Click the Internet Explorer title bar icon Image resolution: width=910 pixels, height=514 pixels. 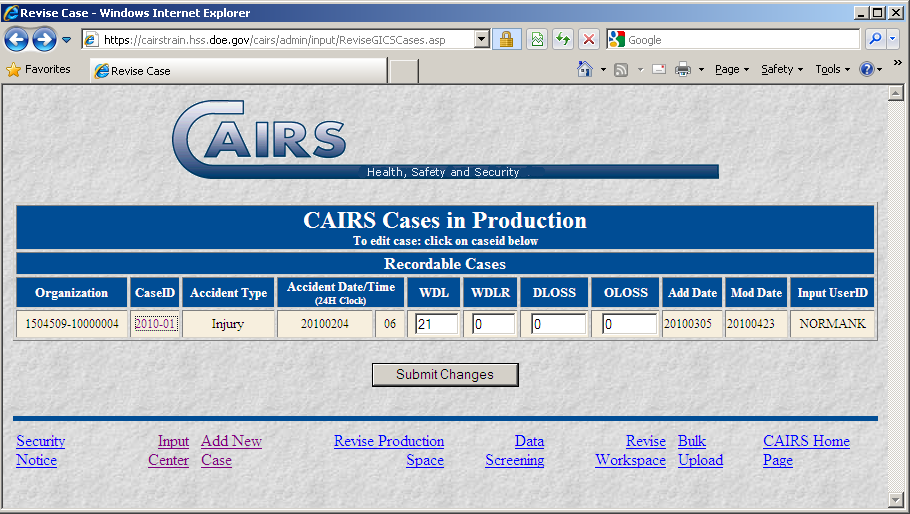tap(11, 13)
